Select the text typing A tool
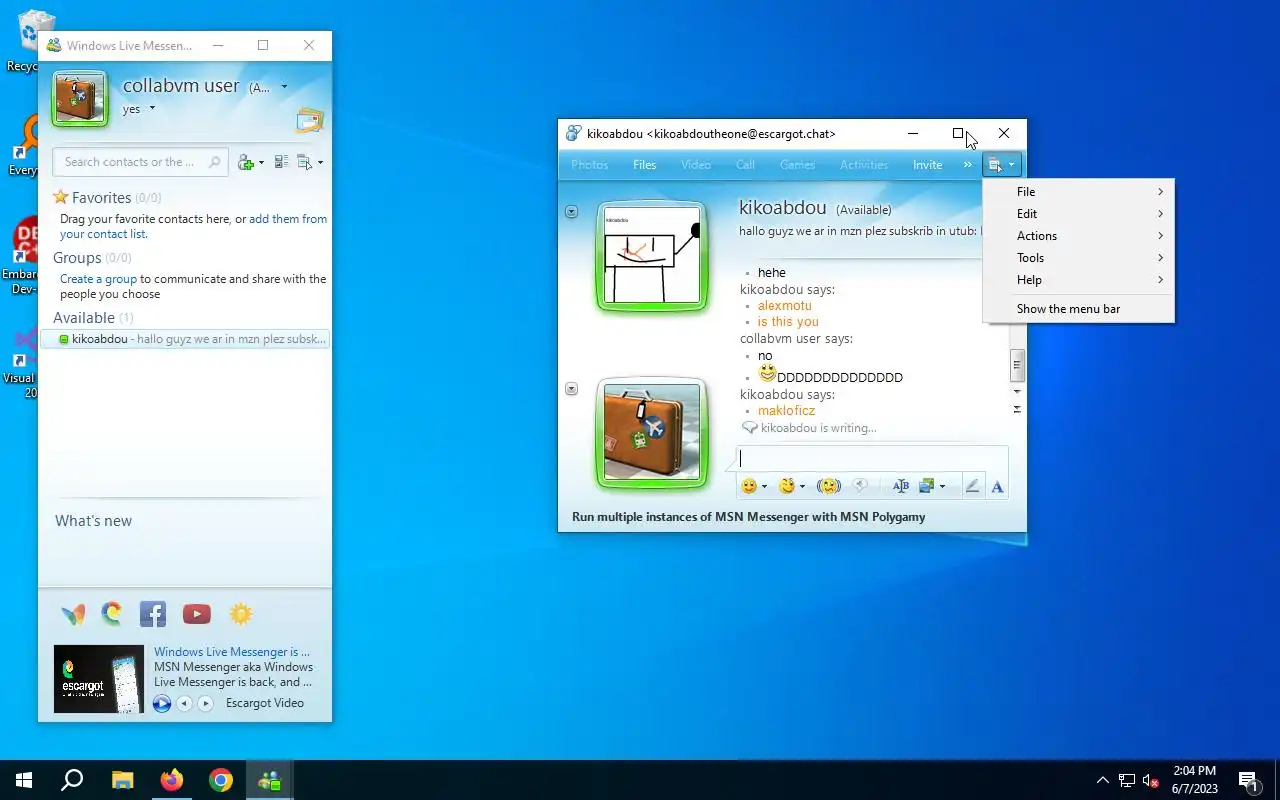1280x800 pixels. [x=997, y=486]
